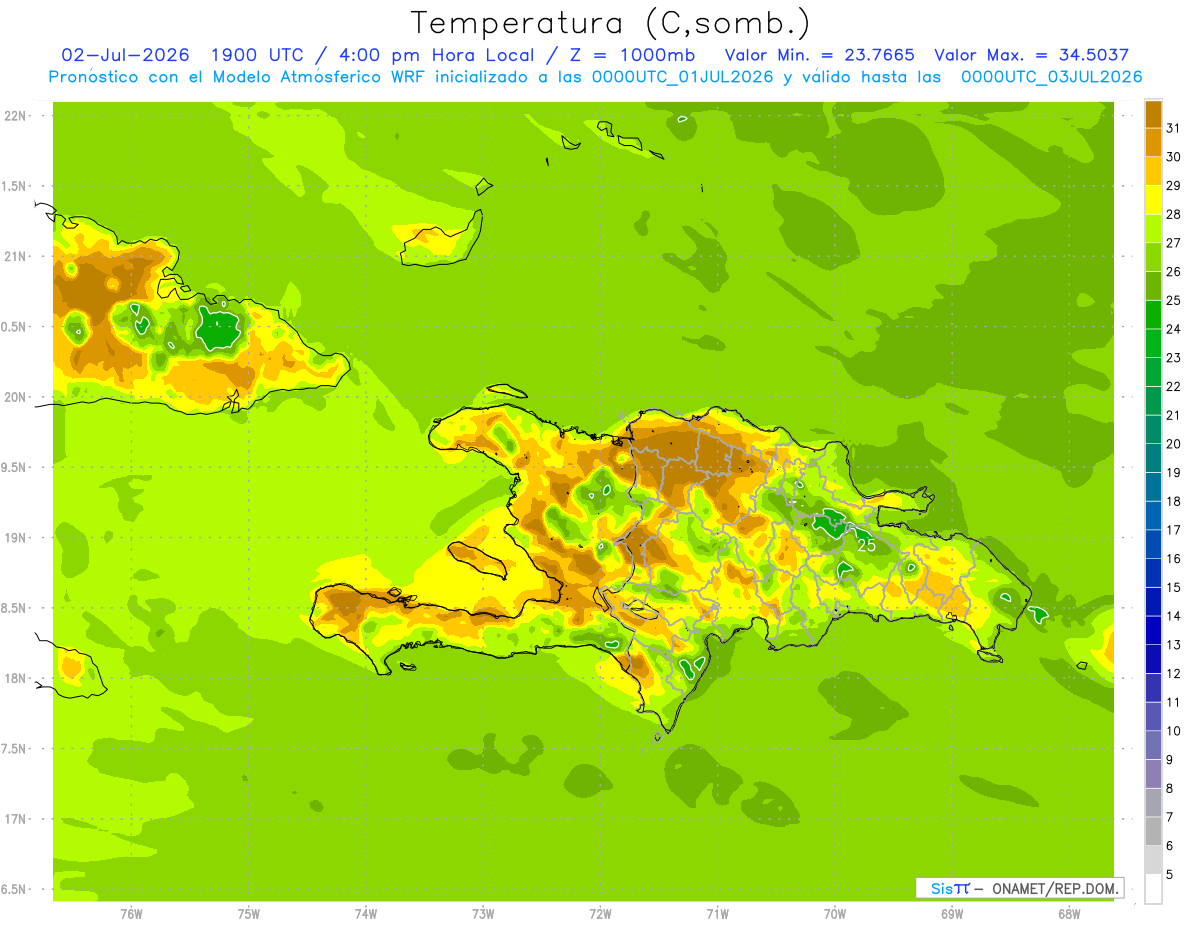Click the legend value "5"
Image resolution: width=1200 pixels, height=927 pixels.
[1170, 875]
